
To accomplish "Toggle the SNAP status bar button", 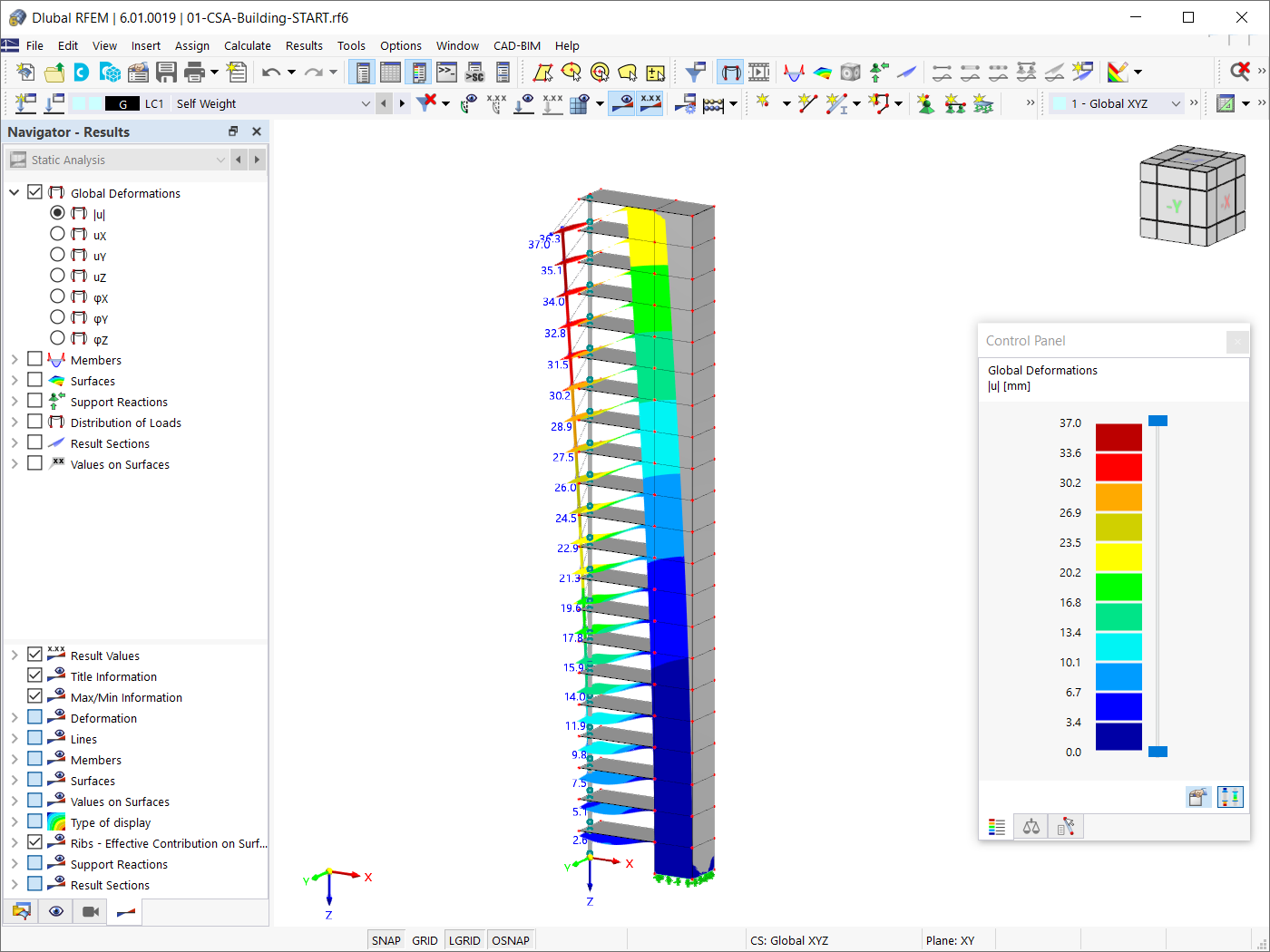I will pyautogui.click(x=386, y=940).
